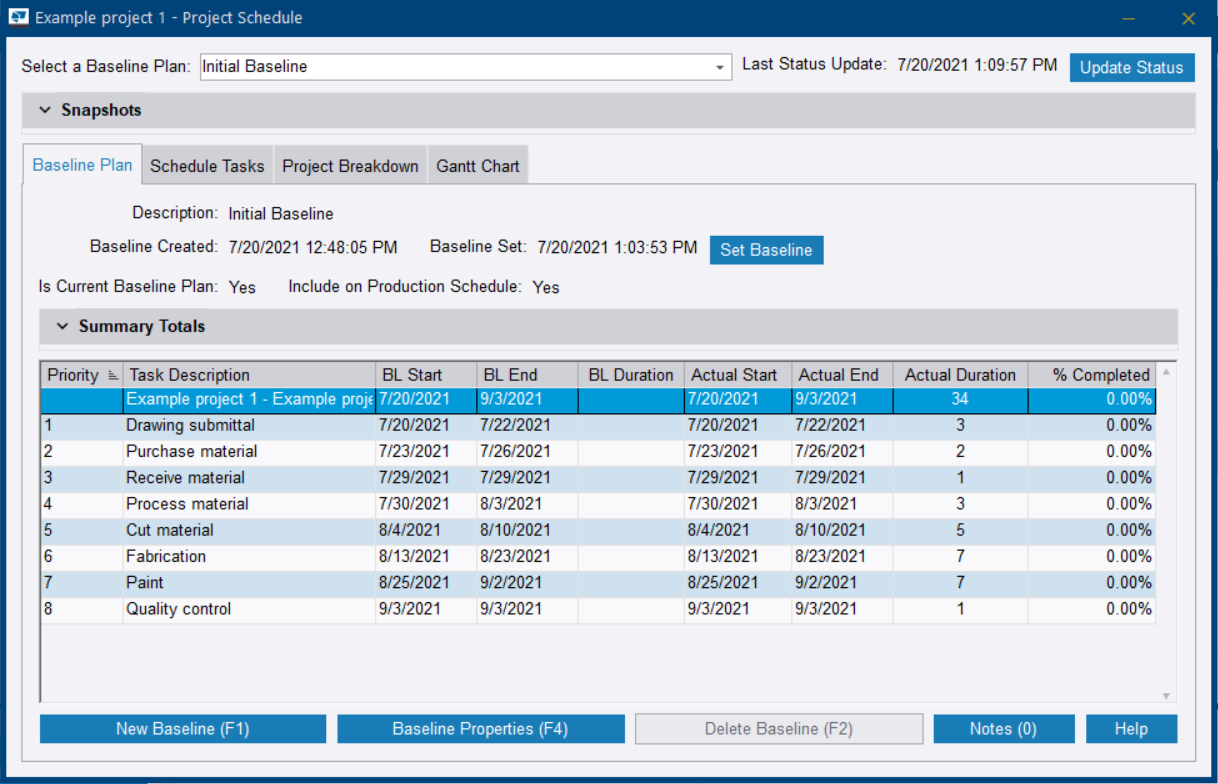Switch to the Project Breakdown tab
Viewport: 1218px width, 784px height.
(350, 164)
